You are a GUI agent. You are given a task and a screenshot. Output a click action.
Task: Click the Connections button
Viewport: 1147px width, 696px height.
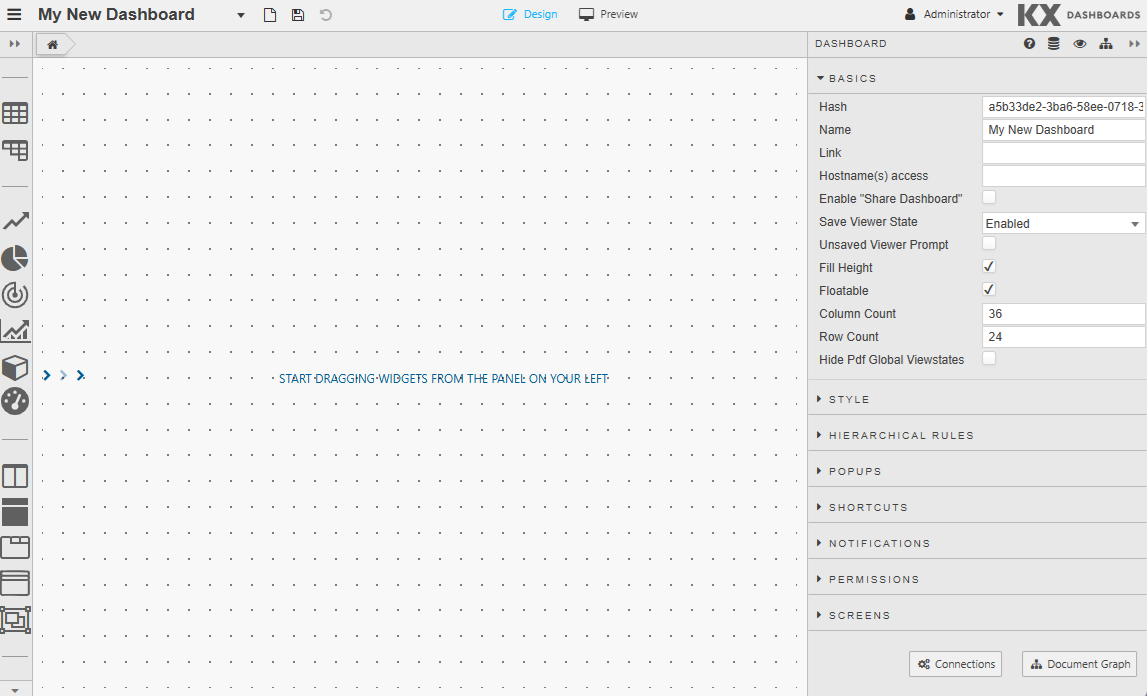tap(955, 664)
